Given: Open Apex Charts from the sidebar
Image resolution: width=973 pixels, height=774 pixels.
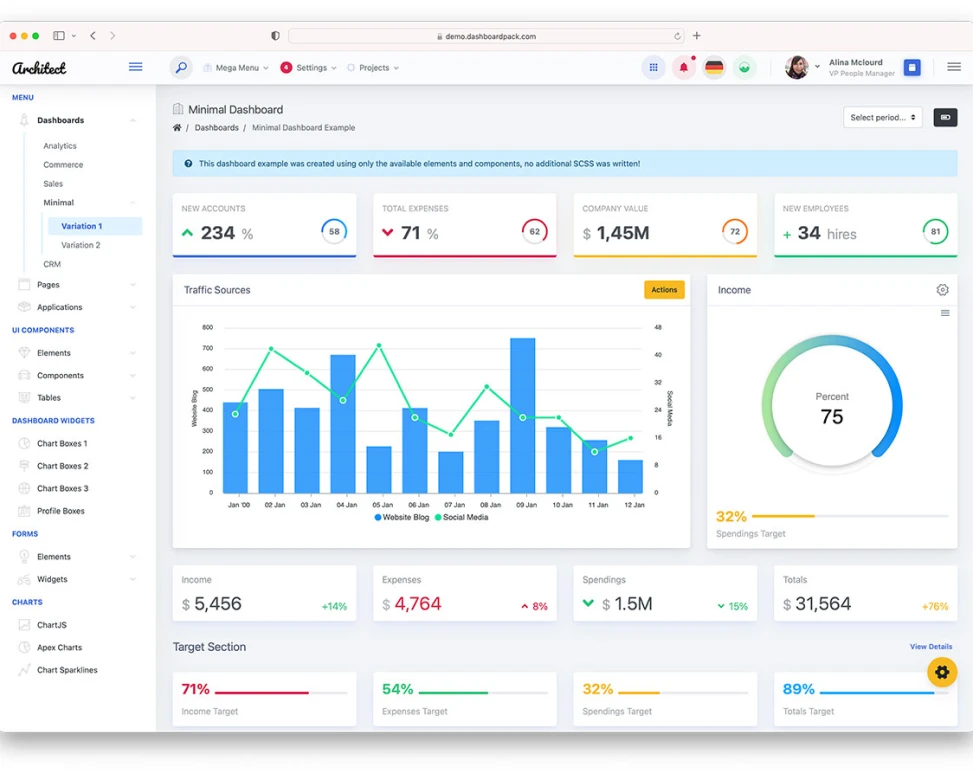Looking at the screenshot, I should tap(59, 647).
